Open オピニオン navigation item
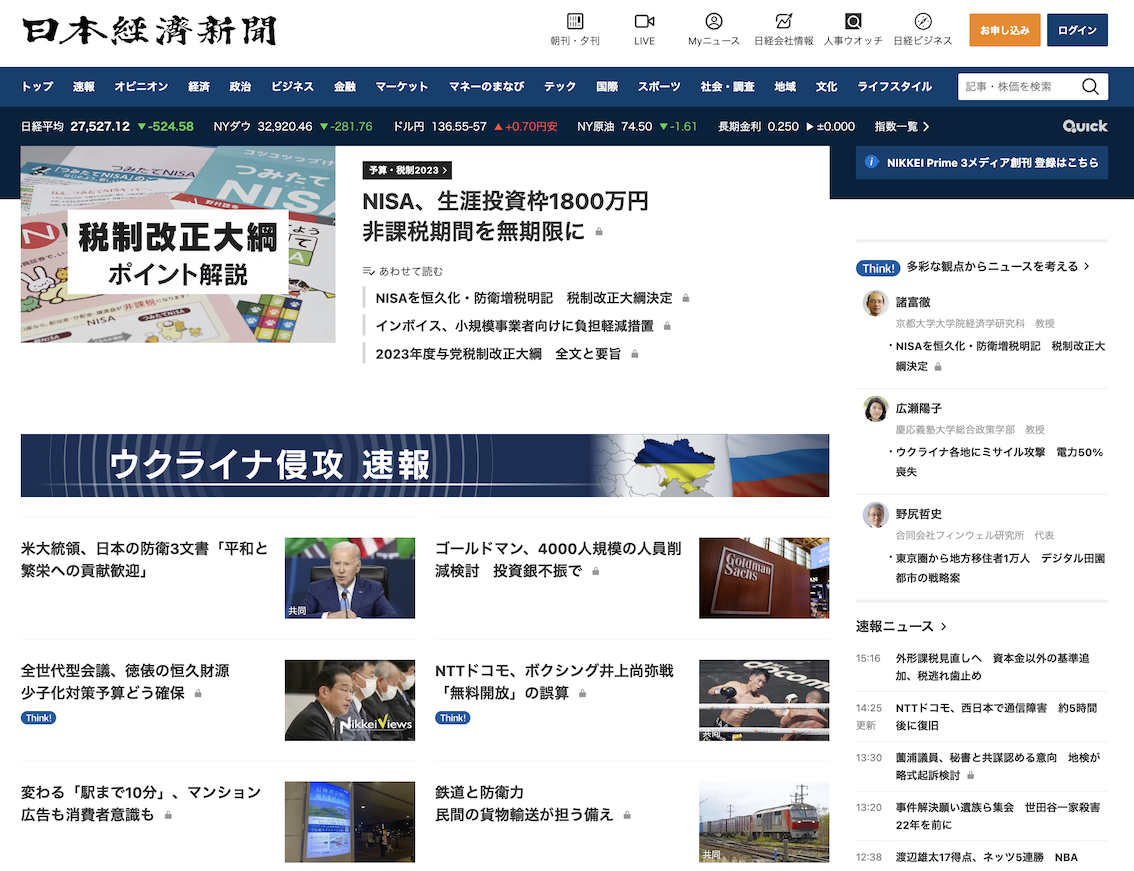 pyautogui.click(x=141, y=87)
